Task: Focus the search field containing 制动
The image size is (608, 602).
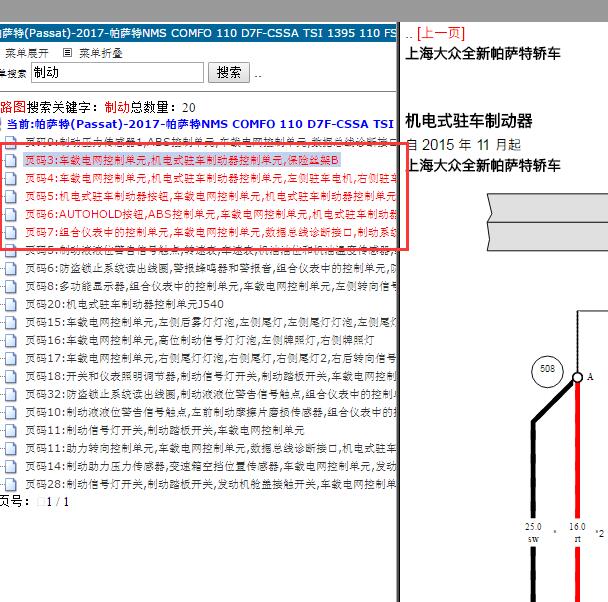Action: pos(117,72)
